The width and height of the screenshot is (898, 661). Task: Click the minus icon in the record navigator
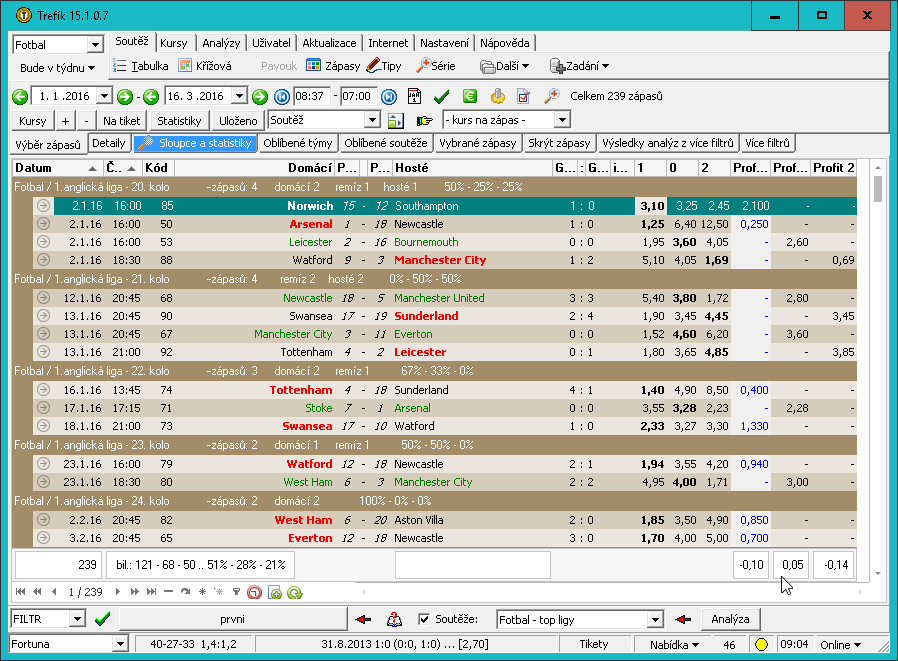[x=168, y=592]
